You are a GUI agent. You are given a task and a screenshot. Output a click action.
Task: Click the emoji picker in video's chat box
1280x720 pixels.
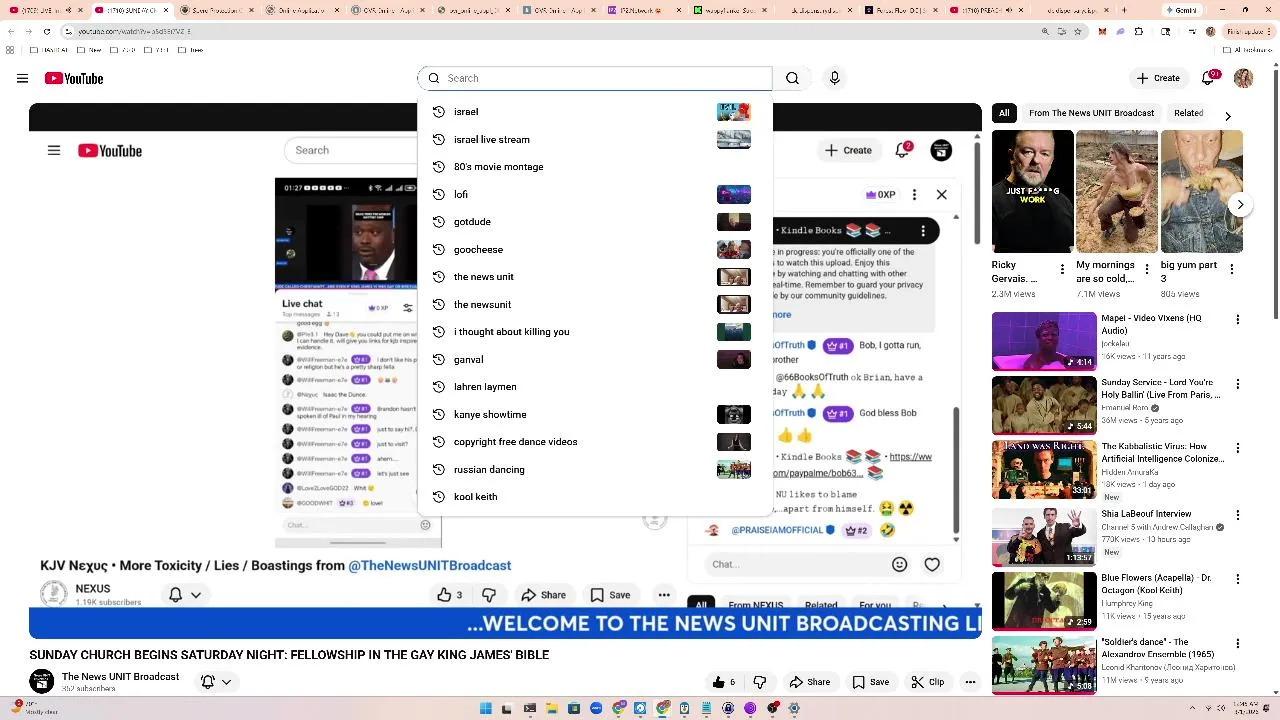click(899, 565)
